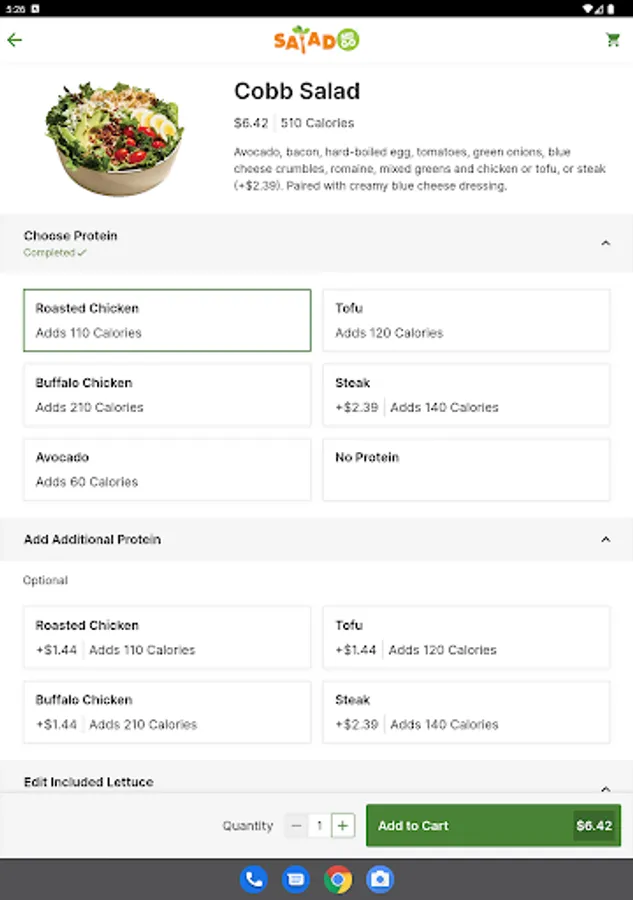The image size is (633, 900).
Task: Select the No Protein option
Action: (x=466, y=469)
